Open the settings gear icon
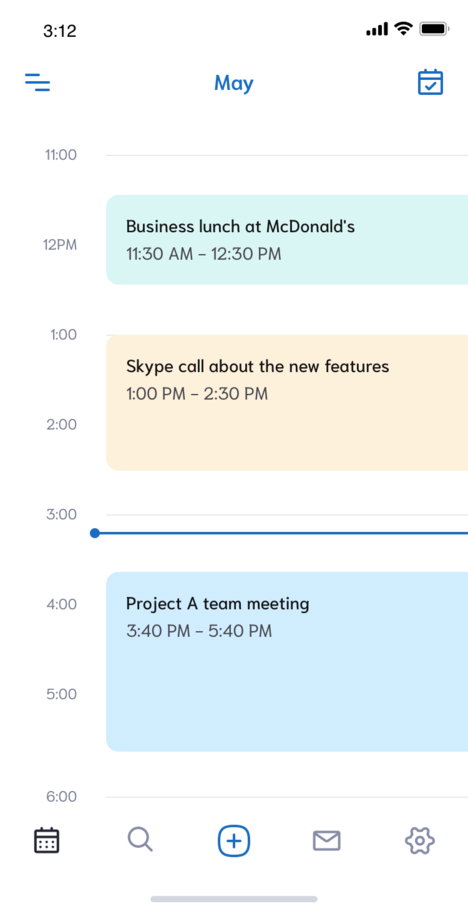The image size is (468, 914). (x=420, y=841)
